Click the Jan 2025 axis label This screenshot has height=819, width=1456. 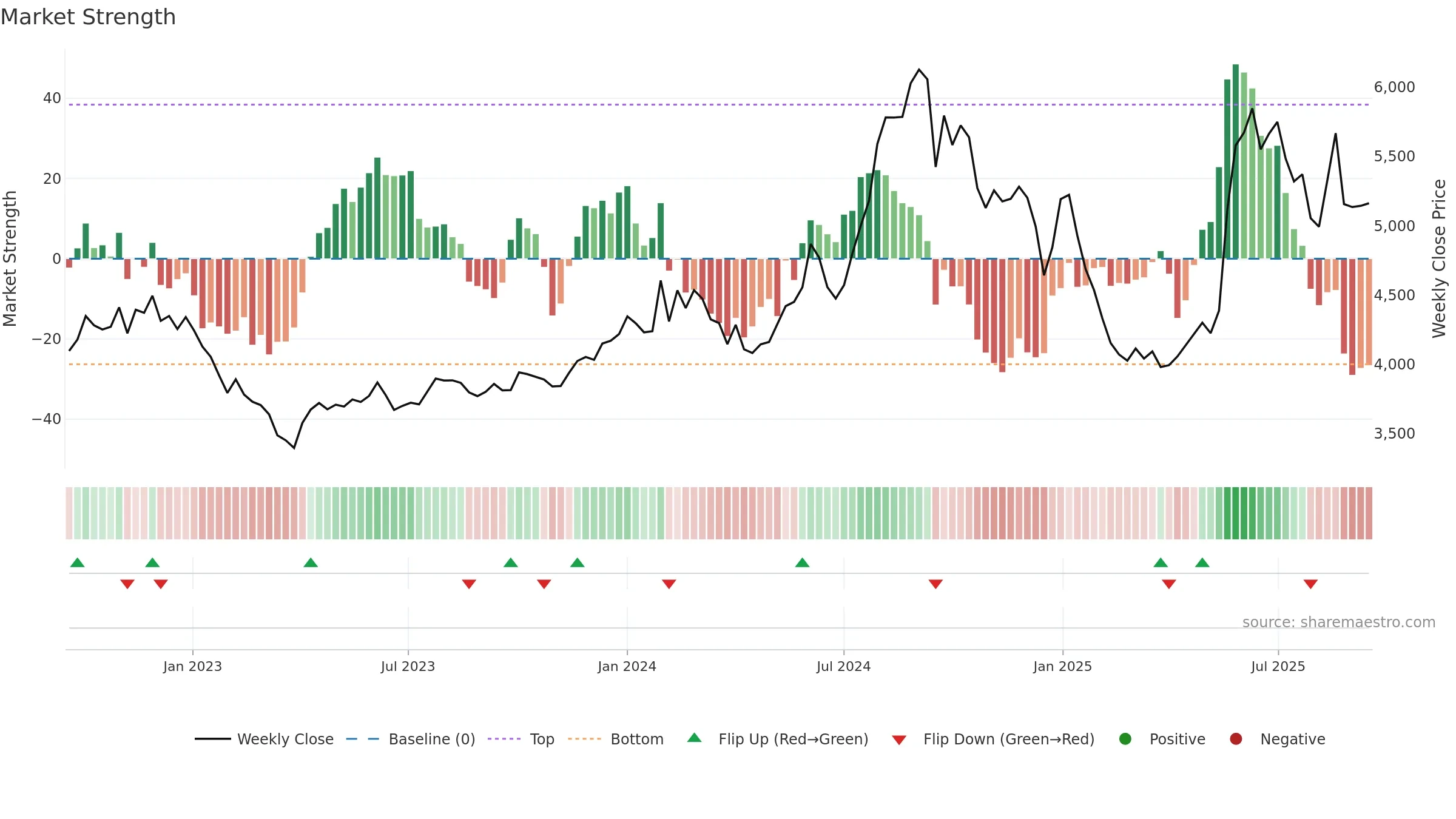[1062, 666]
